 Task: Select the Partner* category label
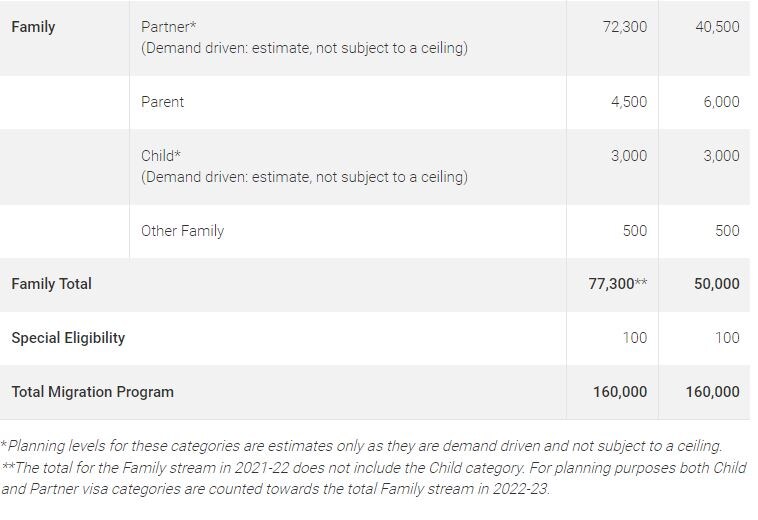(x=168, y=27)
